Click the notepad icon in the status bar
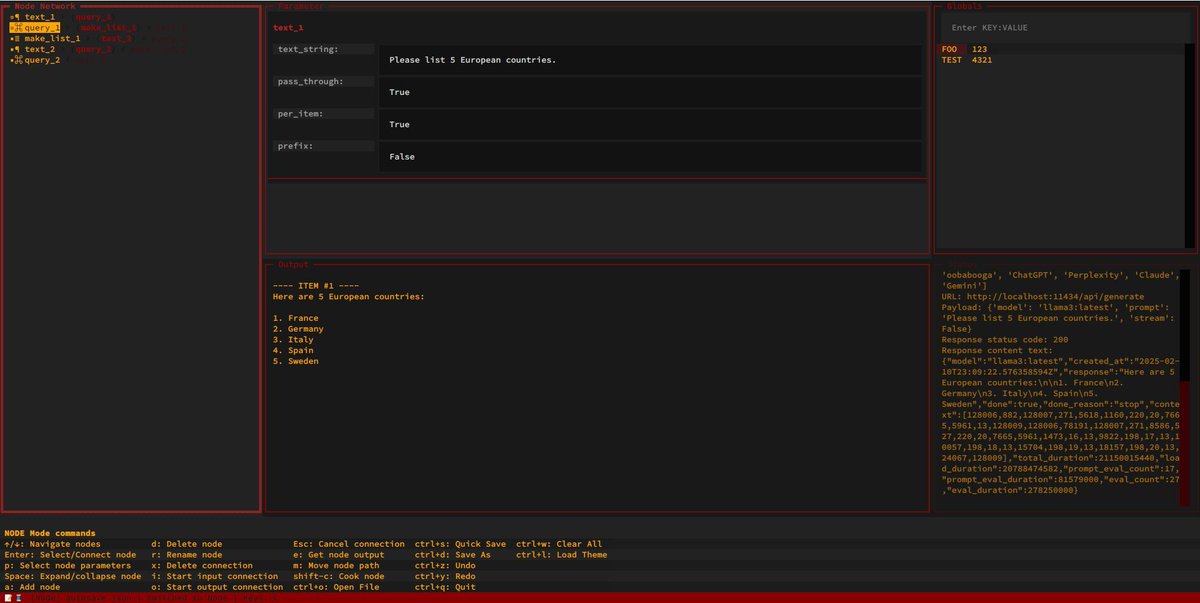1200x603 pixels. [8, 597]
